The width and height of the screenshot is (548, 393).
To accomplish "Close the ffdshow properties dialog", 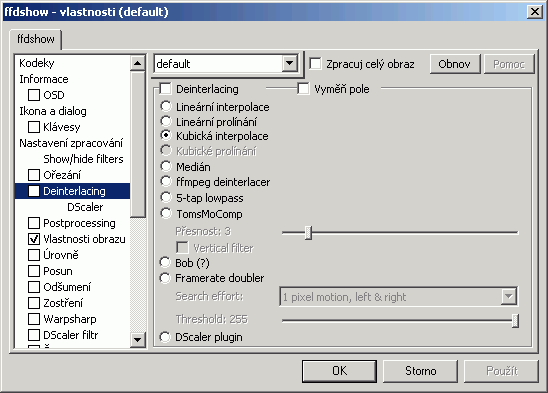I will click(x=534, y=12).
